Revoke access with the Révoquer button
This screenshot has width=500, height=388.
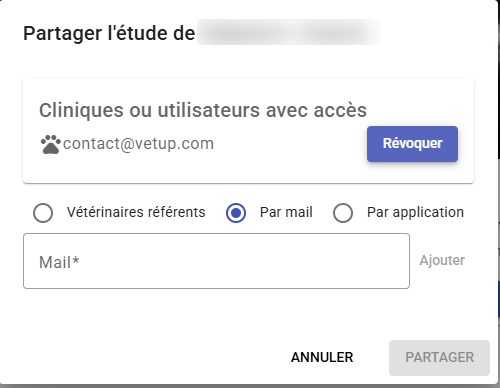coord(412,144)
